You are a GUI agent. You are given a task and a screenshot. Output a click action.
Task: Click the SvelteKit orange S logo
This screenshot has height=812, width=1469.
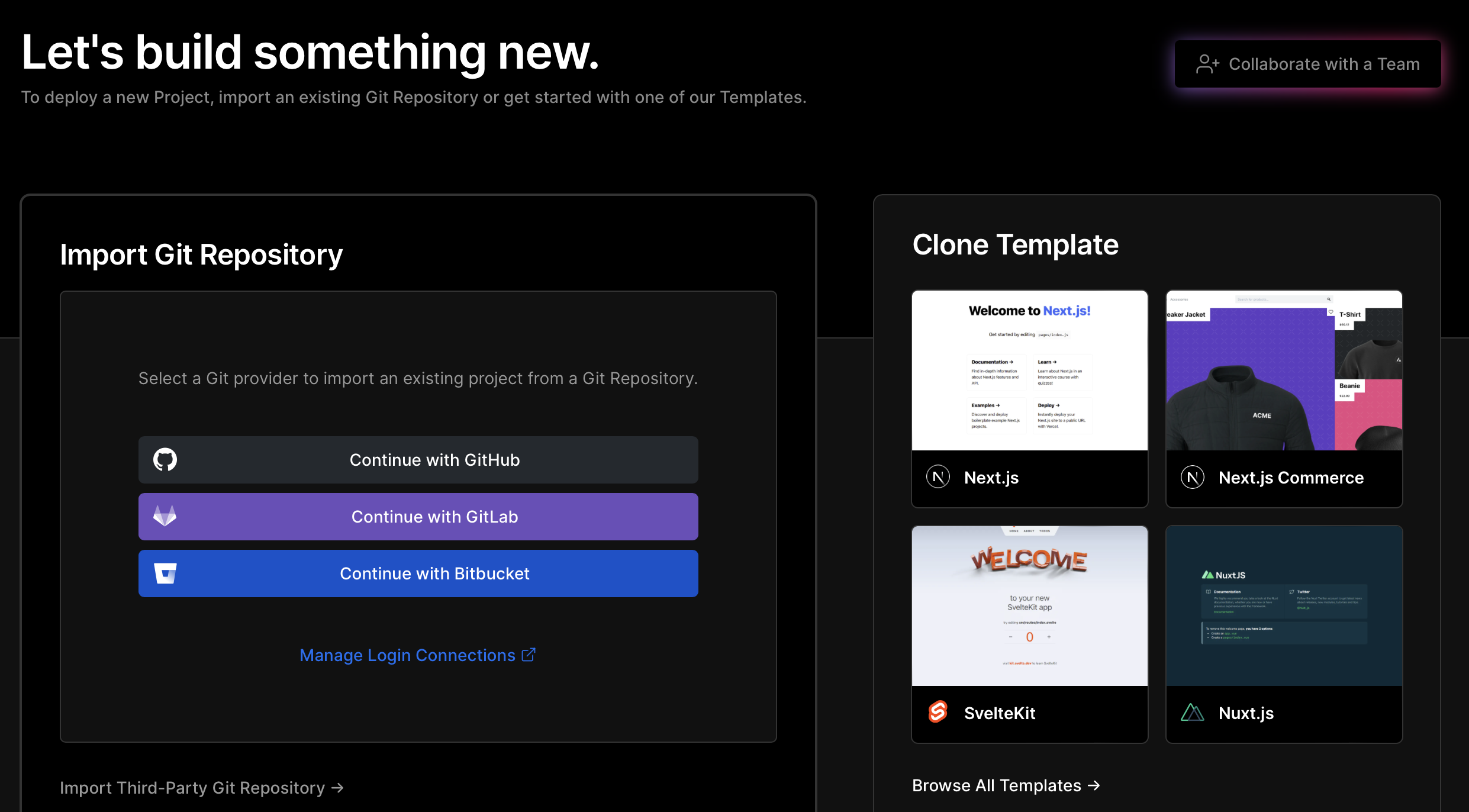point(938,712)
